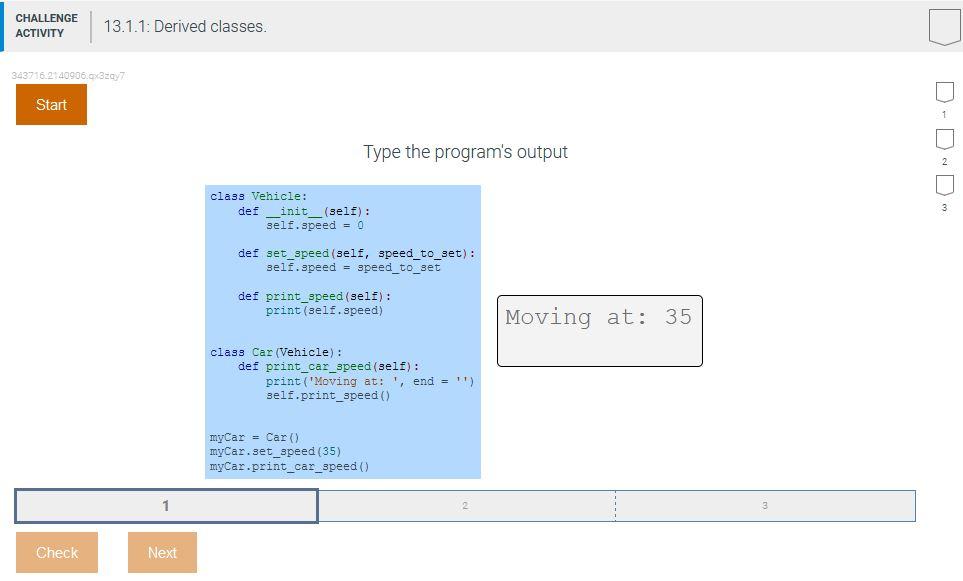Select step 1 in the progress bar
Image resolution: width=963 pixels, height=581 pixels.
[x=165, y=505]
